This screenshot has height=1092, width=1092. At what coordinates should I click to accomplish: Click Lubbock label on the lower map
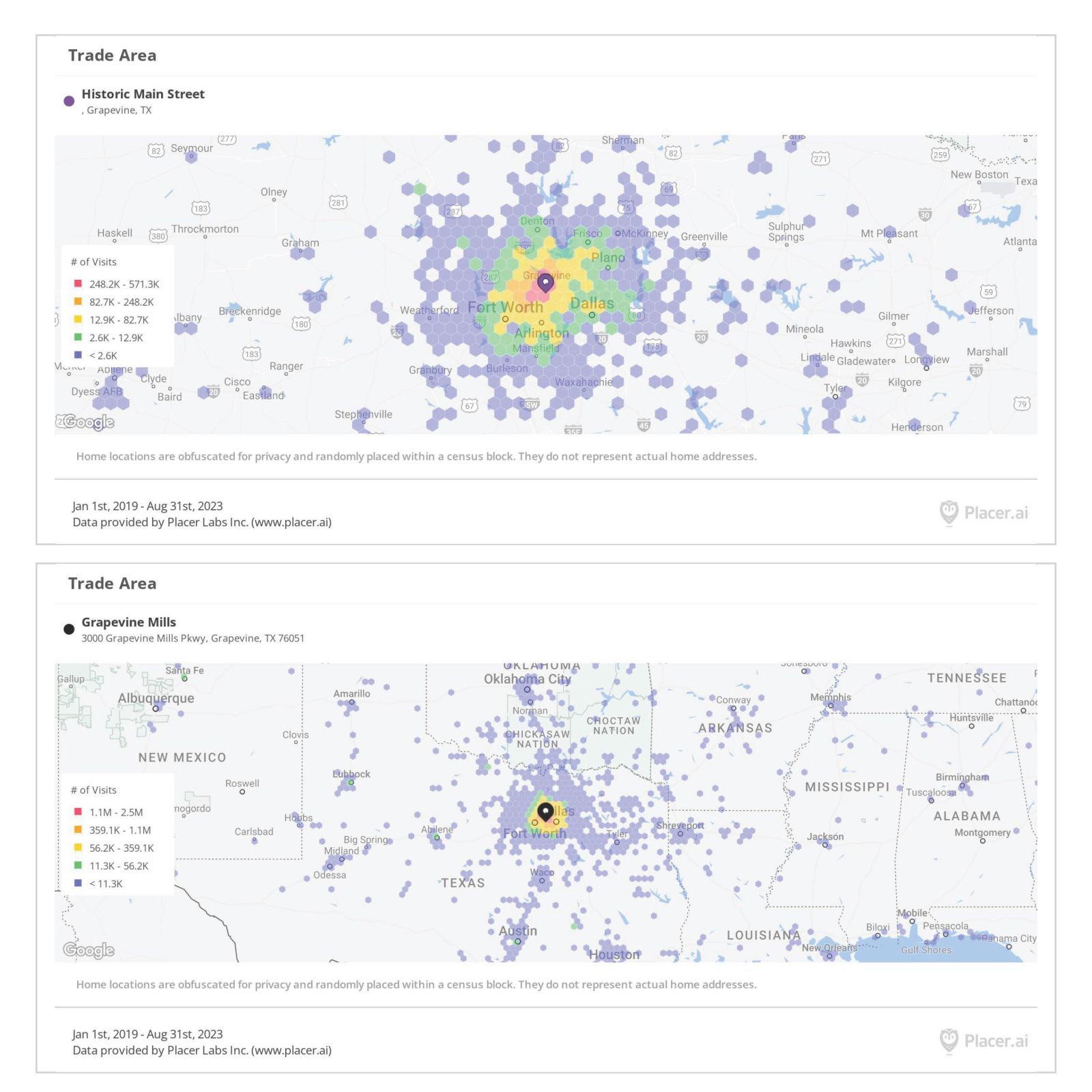pyautogui.click(x=351, y=774)
